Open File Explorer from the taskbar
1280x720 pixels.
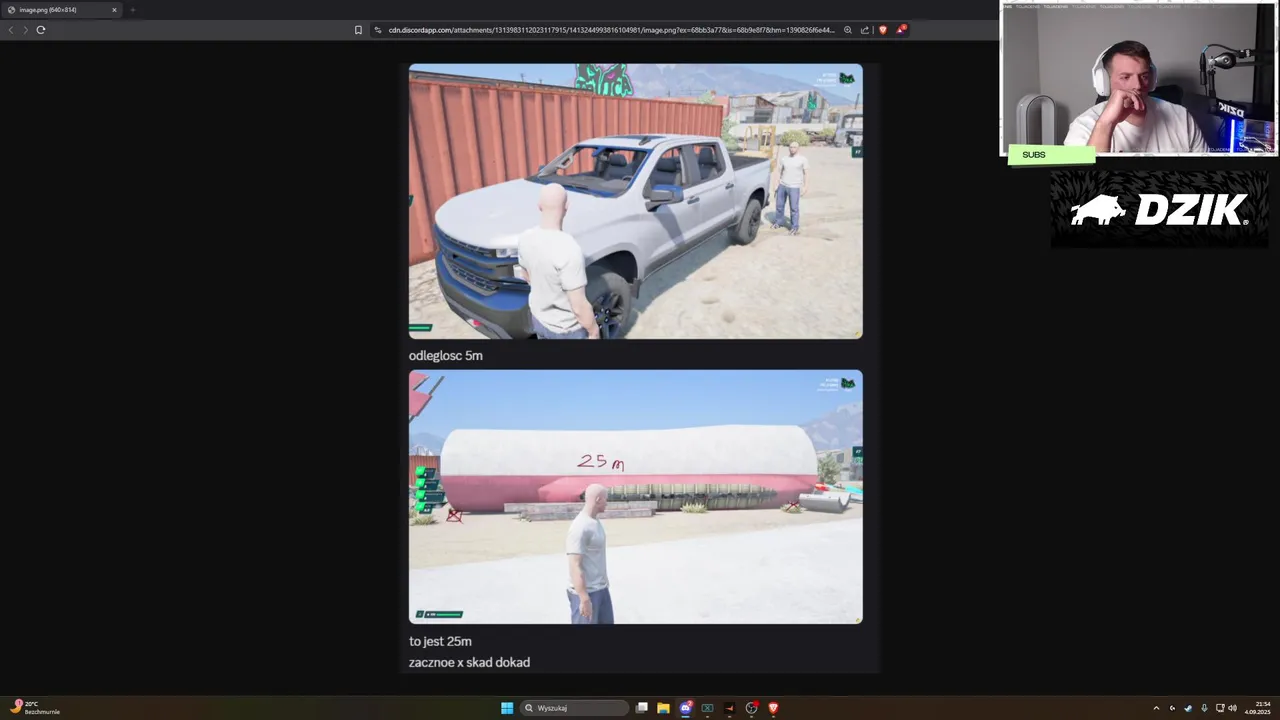point(663,708)
